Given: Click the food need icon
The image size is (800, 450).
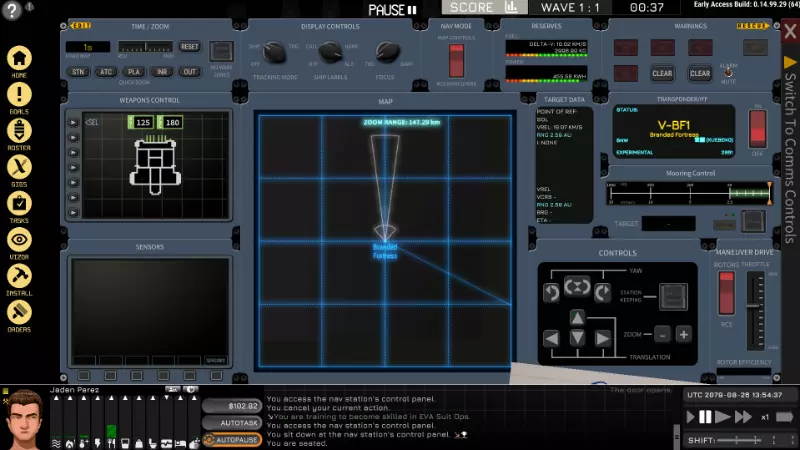Looking at the screenshot, I should coord(111,443).
